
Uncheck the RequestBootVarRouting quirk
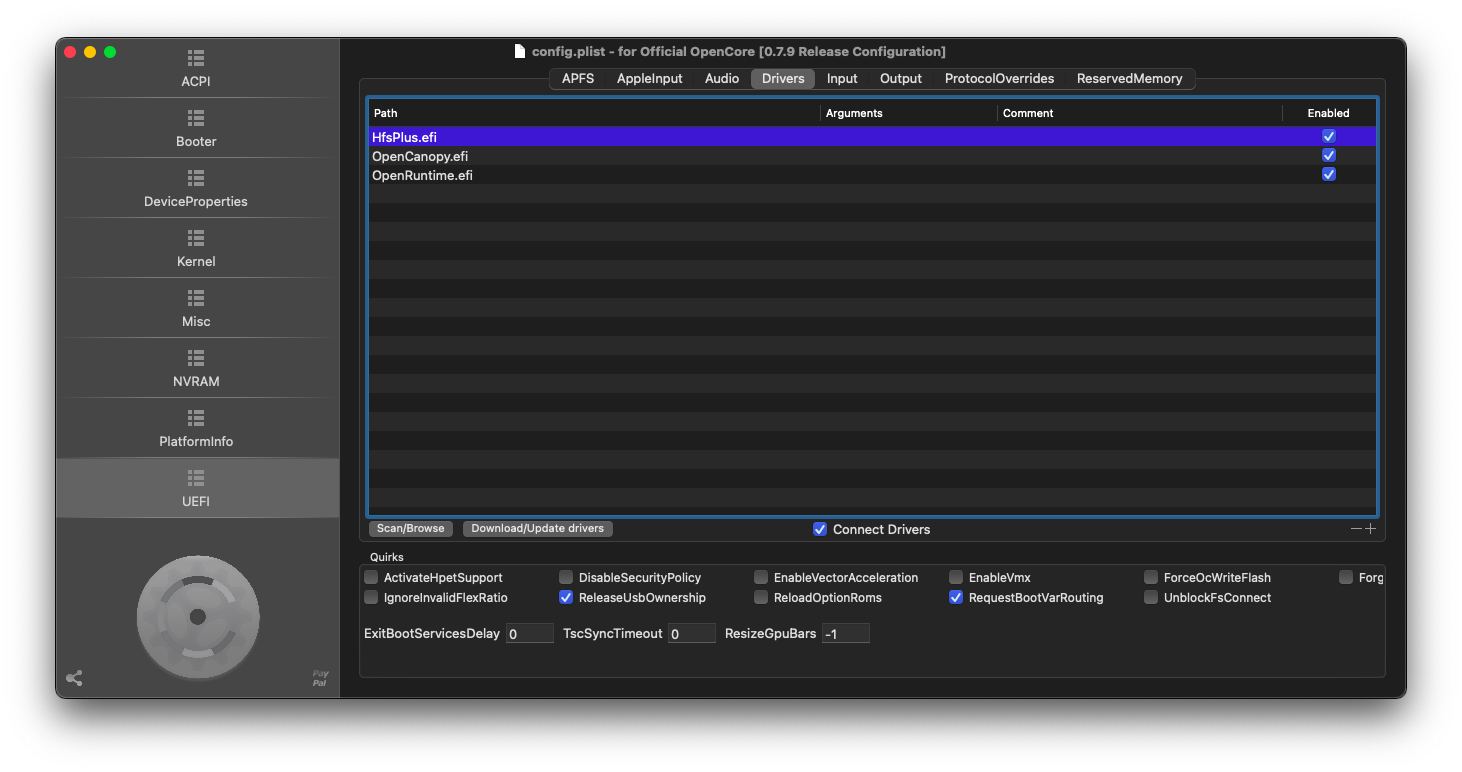click(956, 598)
